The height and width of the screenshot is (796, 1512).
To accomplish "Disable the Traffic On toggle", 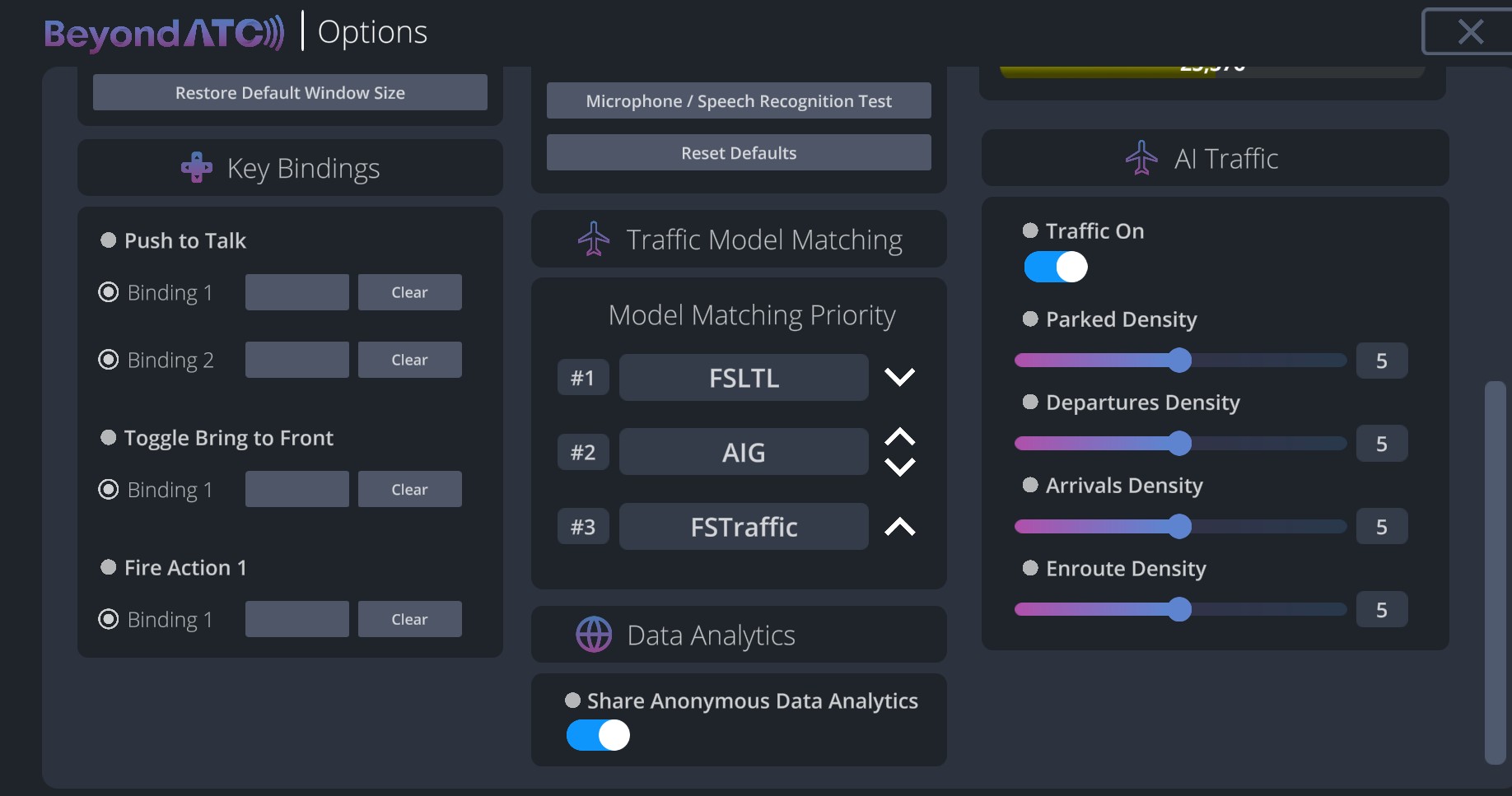I will click(x=1057, y=268).
